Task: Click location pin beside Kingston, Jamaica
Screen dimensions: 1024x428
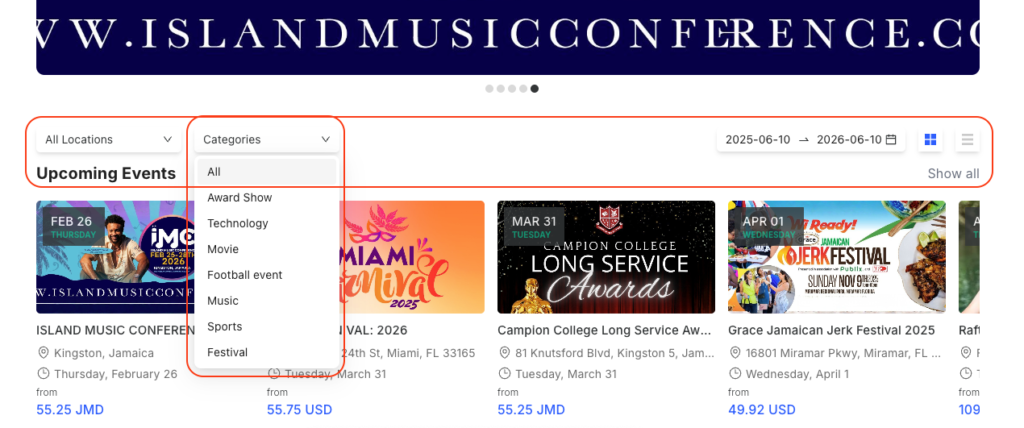Action: click(x=43, y=353)
